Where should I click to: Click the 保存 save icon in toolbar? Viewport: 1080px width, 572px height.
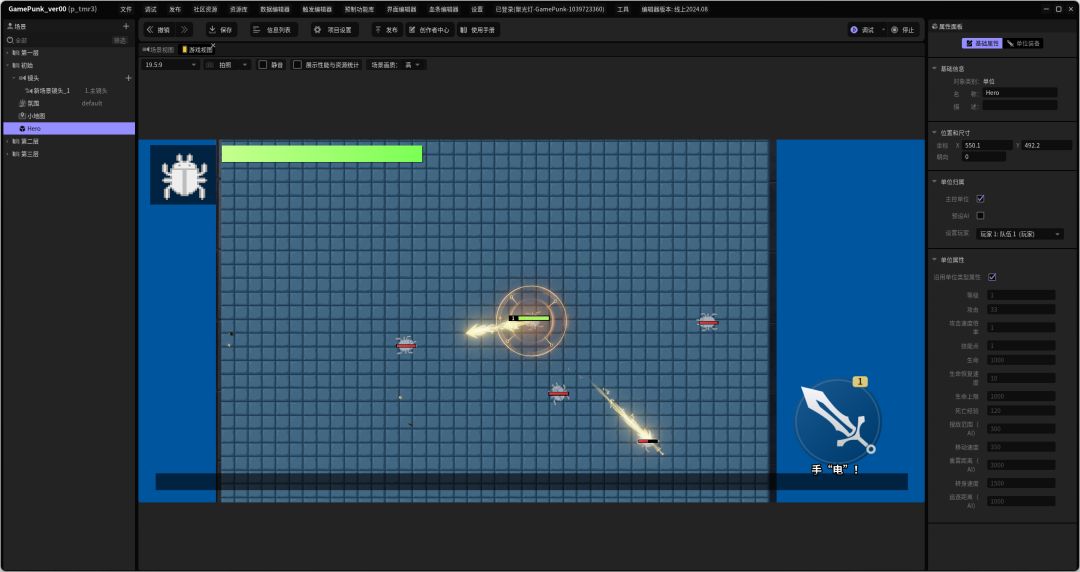pyautogui.click(x=213, y=30)
